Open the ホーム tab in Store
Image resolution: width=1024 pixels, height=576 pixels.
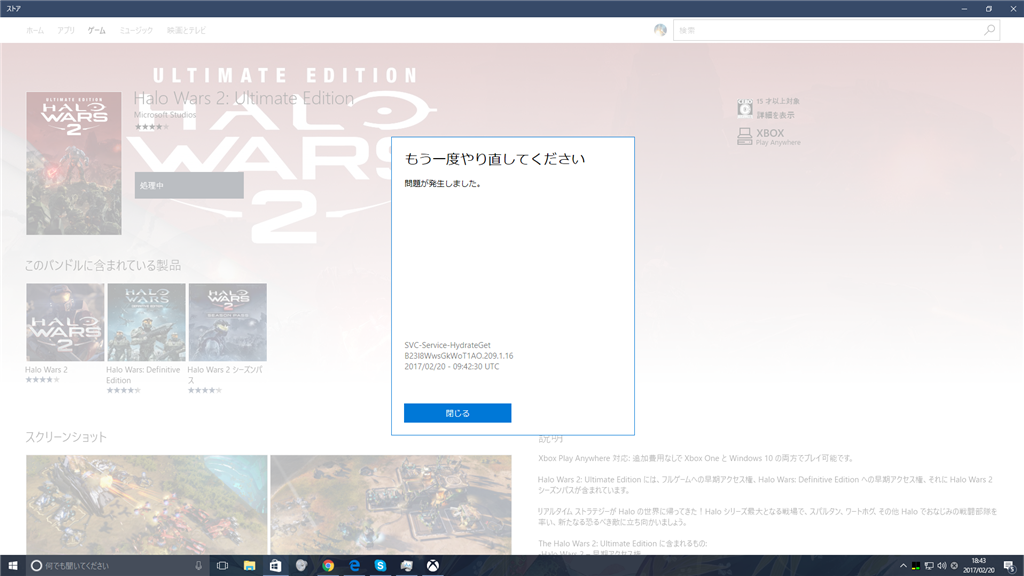point(35,31)
